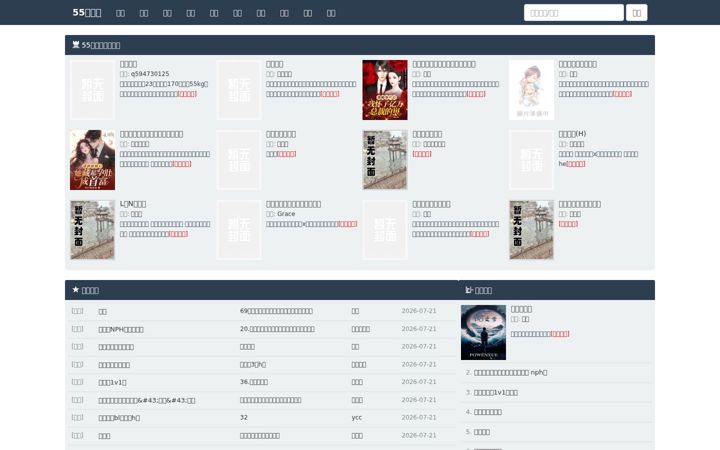
Task: Open the latest chapter starting with 20.
Action: [277, 329]
